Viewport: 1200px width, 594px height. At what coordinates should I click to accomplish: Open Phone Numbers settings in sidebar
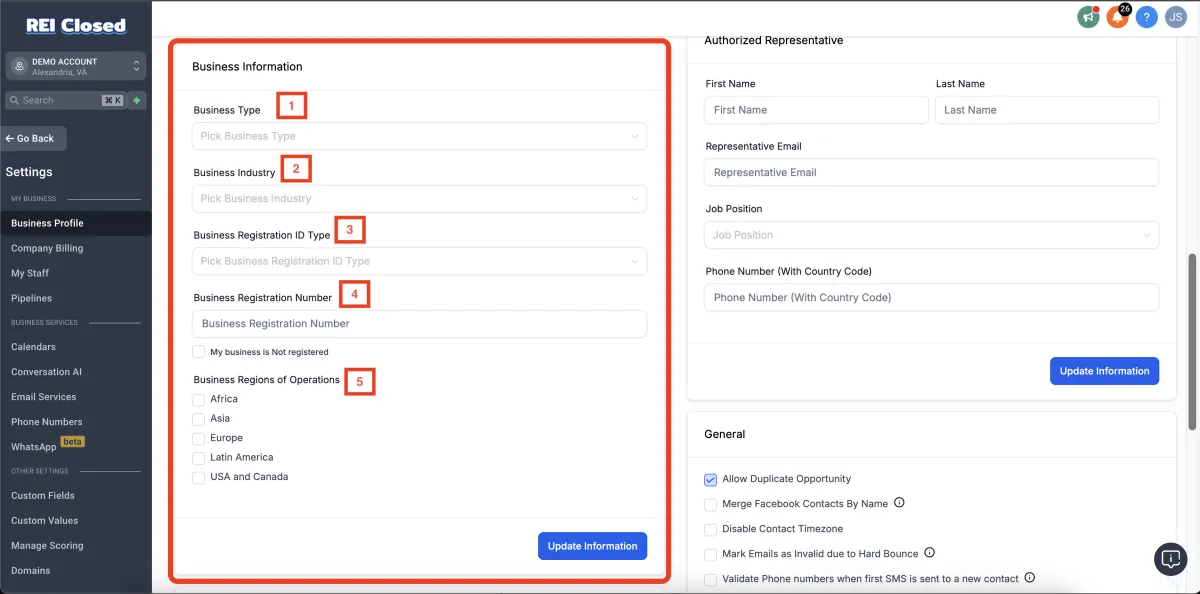pos(47,422)
